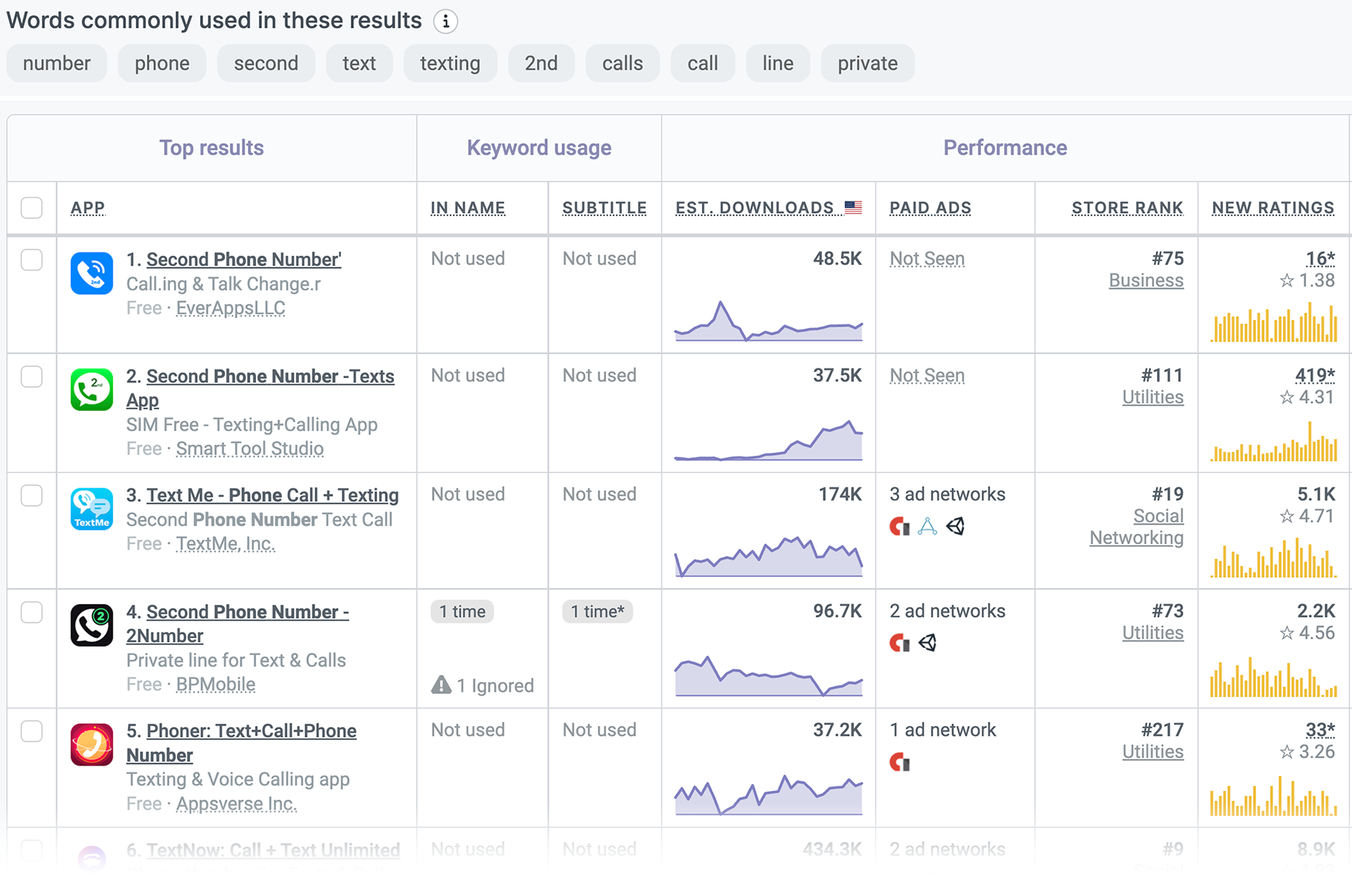Check the box for Second Phone Number -Texts App
Screen dimensions: 1352x896
click(x=32, y=376)
